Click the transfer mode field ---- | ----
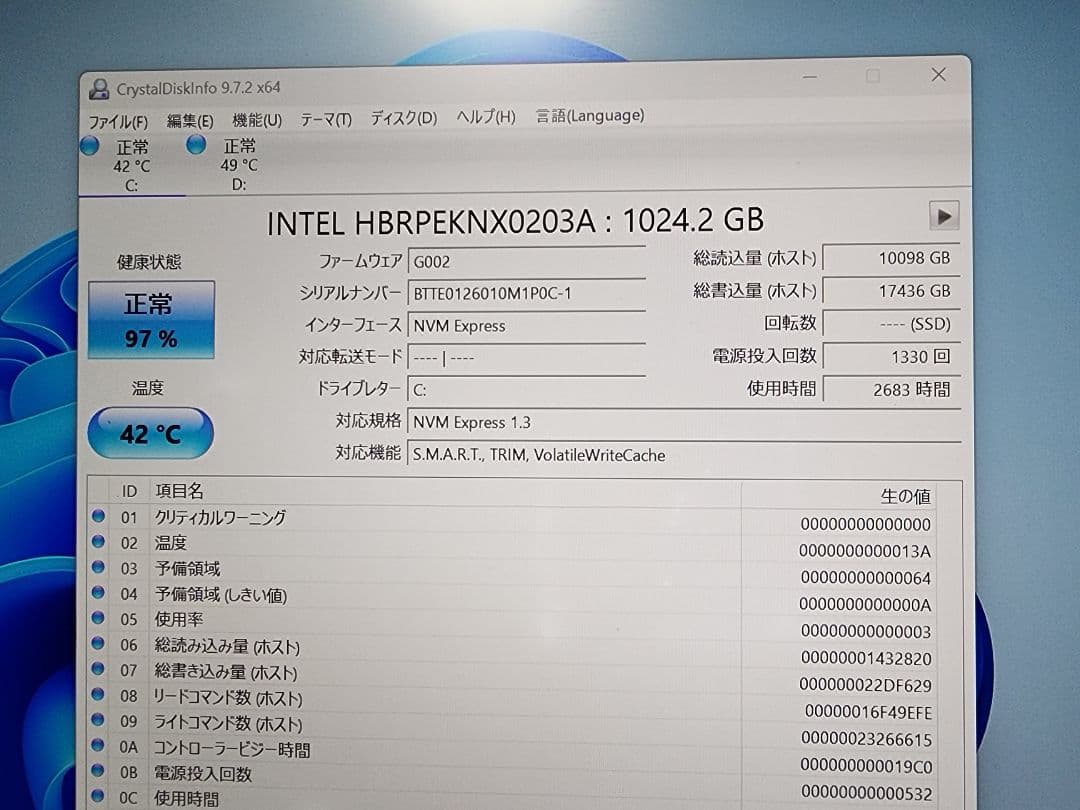Screen dimensions: 1080x810 (527, 358)
